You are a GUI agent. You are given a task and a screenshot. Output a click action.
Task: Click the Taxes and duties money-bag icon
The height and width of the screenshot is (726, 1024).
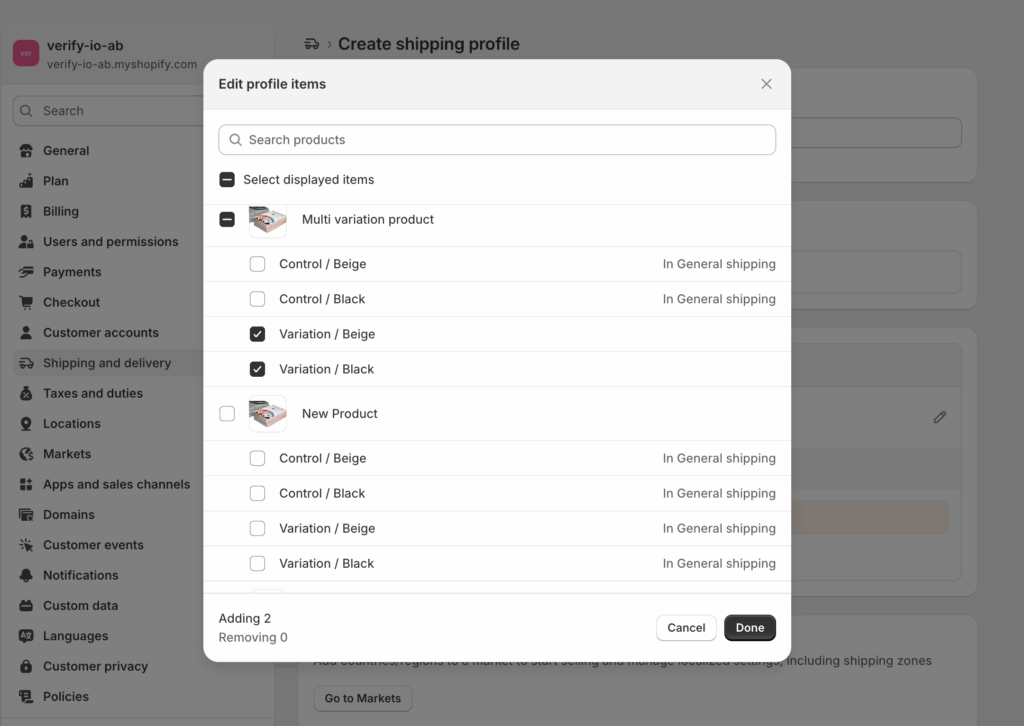[x=26, y=393]
